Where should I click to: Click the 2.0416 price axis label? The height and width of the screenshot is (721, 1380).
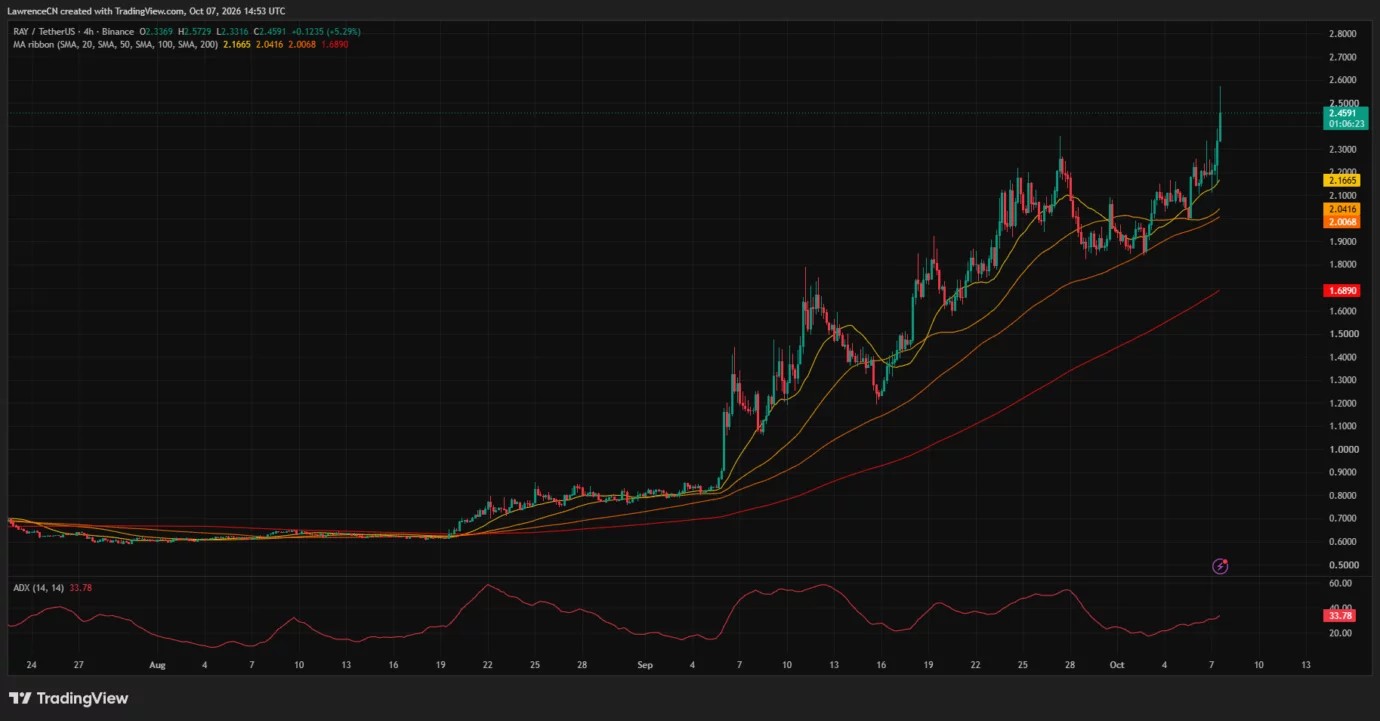pyautogui.click(x=1342, y=209)
